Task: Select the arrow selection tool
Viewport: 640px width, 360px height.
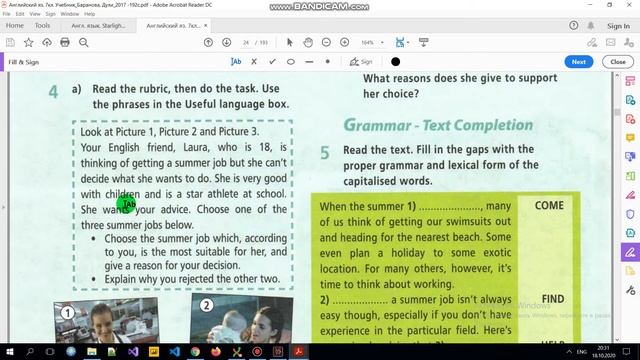Action: pyautogui.click(x=289, y=42)
